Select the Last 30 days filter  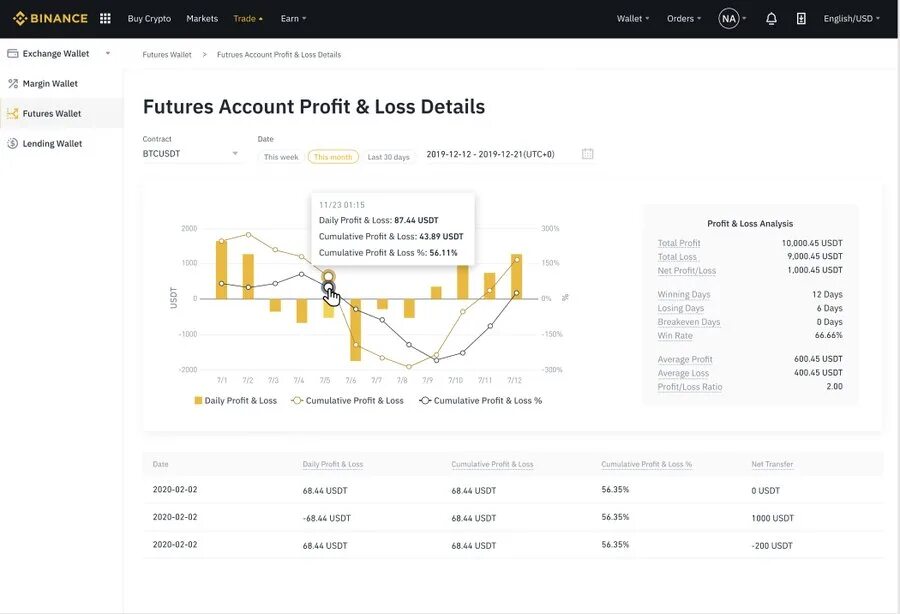tap(388, 157)
